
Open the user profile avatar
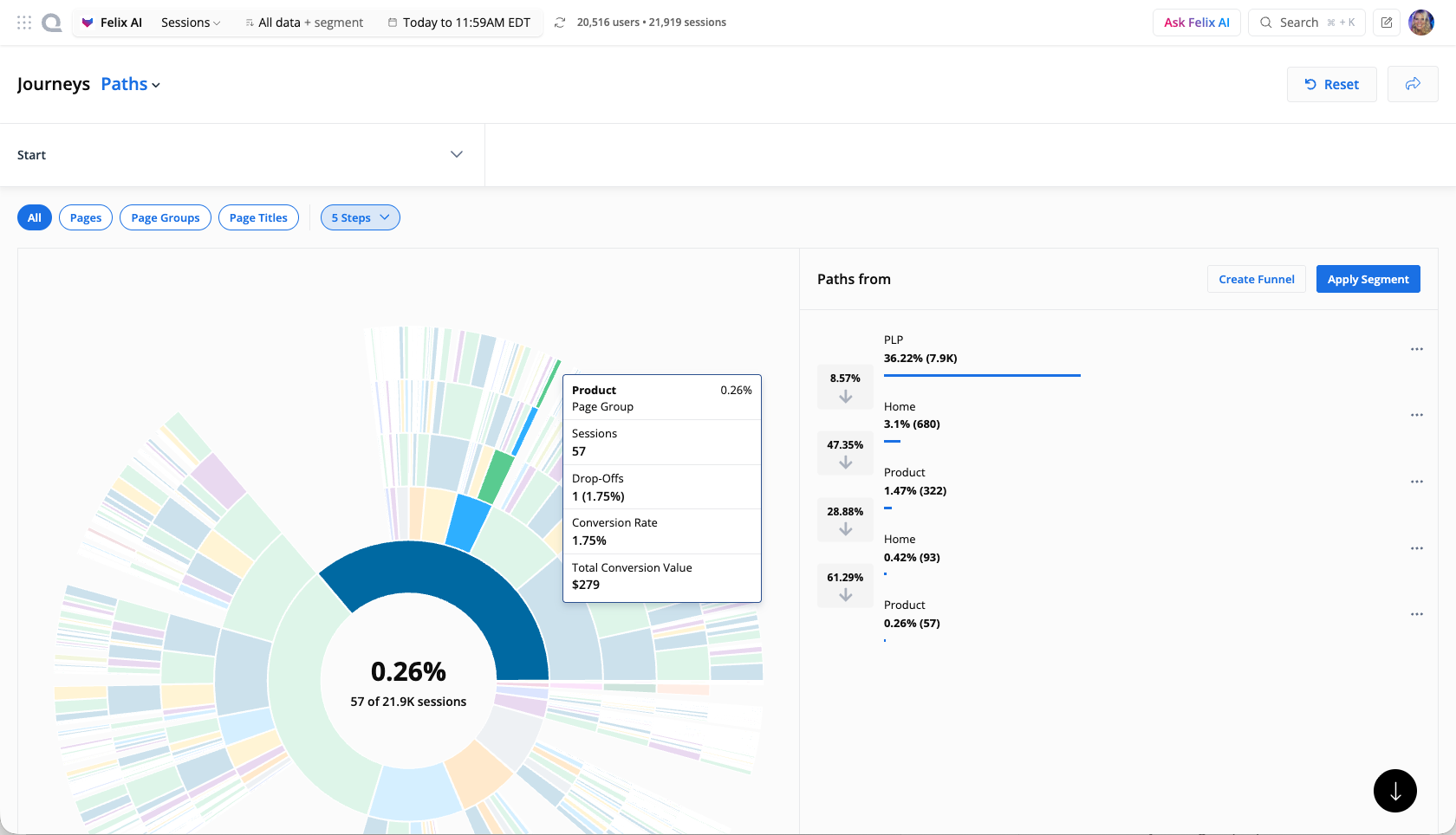[x=1421, y=23]
